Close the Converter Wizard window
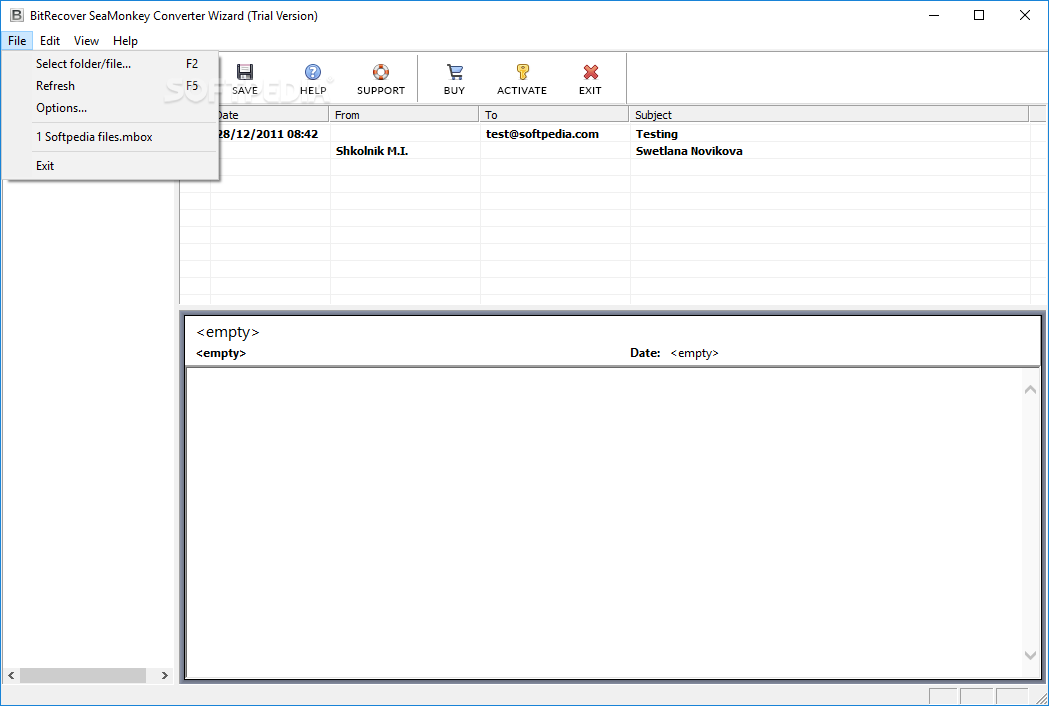Viewport: 1049px width, 706px height. pyautogui.click(x=1024, y=15)
